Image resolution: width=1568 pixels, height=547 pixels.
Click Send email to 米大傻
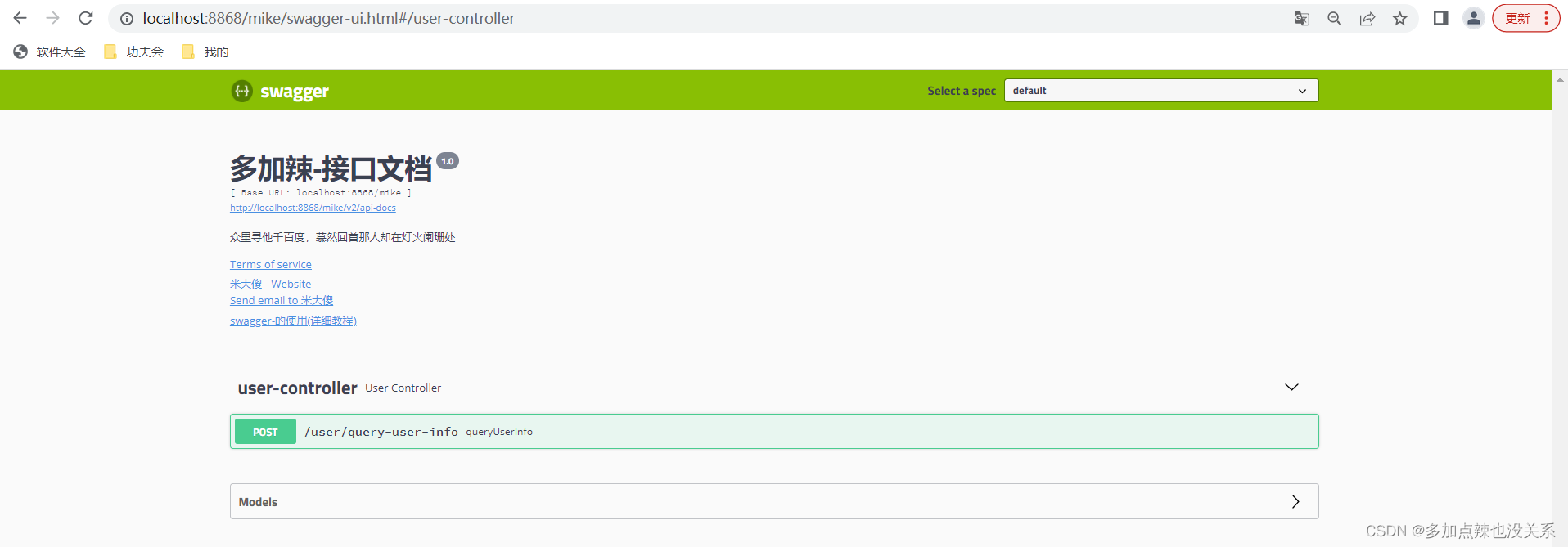click(282, 300)
